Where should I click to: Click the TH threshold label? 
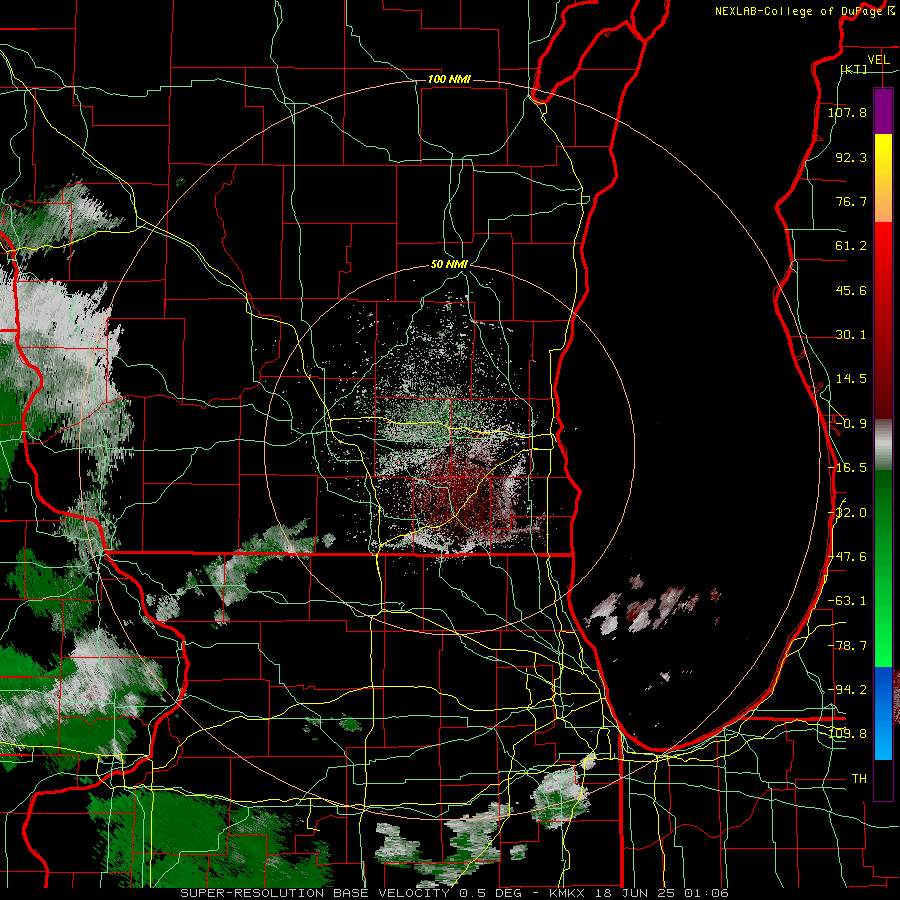point(859,779)
